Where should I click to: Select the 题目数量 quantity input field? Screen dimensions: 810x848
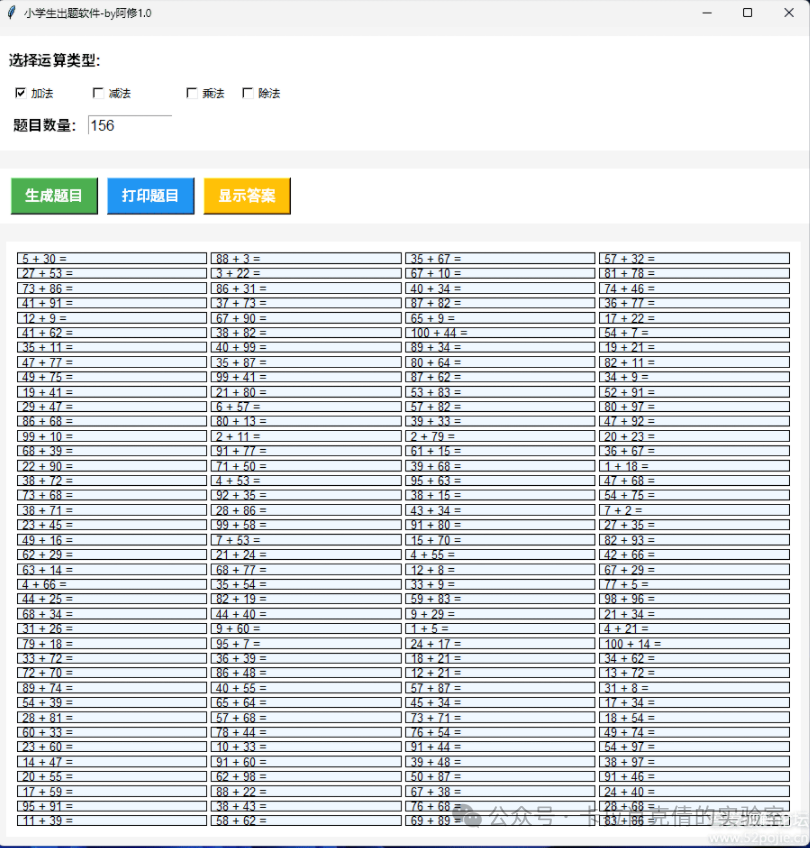(x=129, y=125)
